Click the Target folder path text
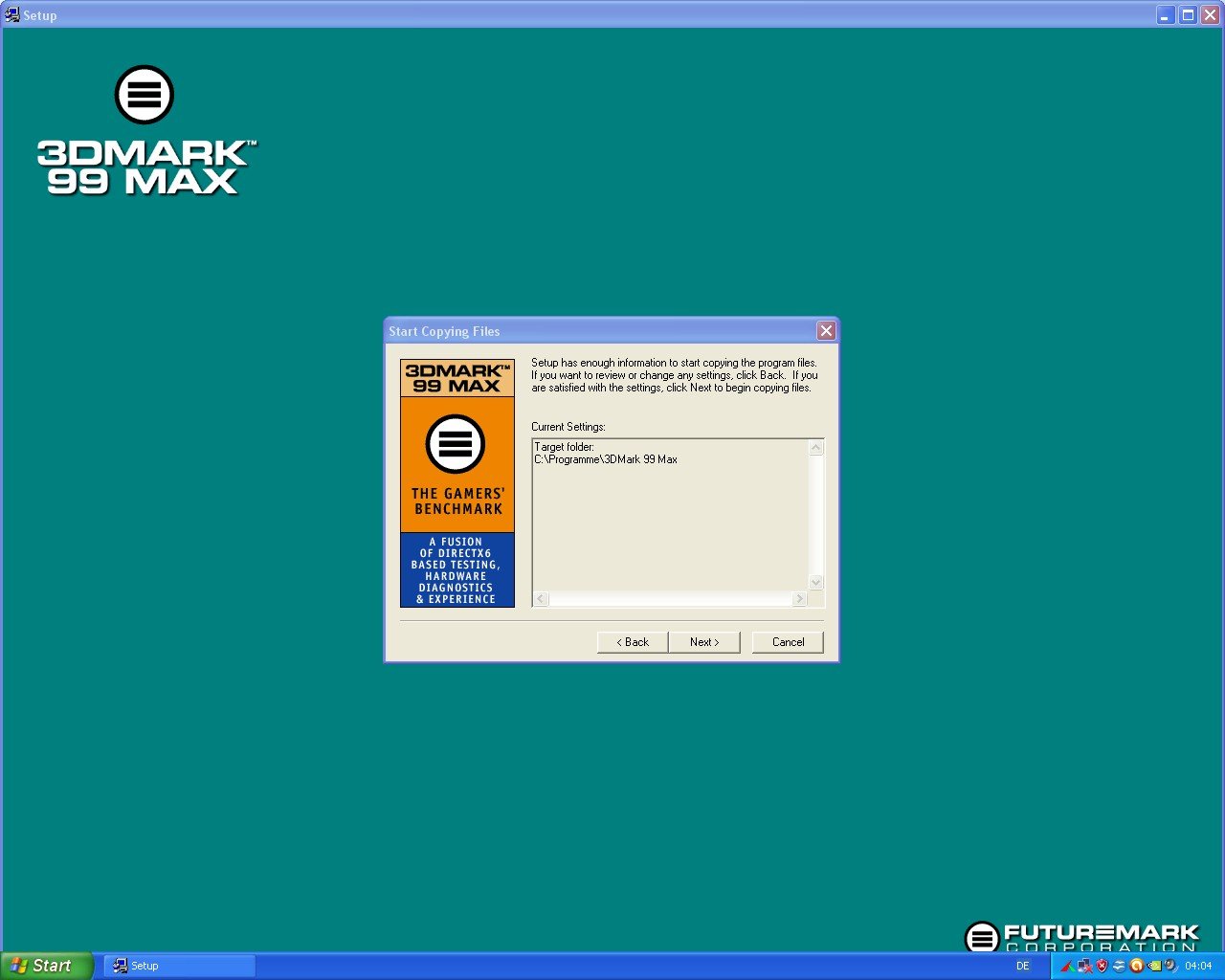Screen dimensions: 1225x980 [606, 459]
